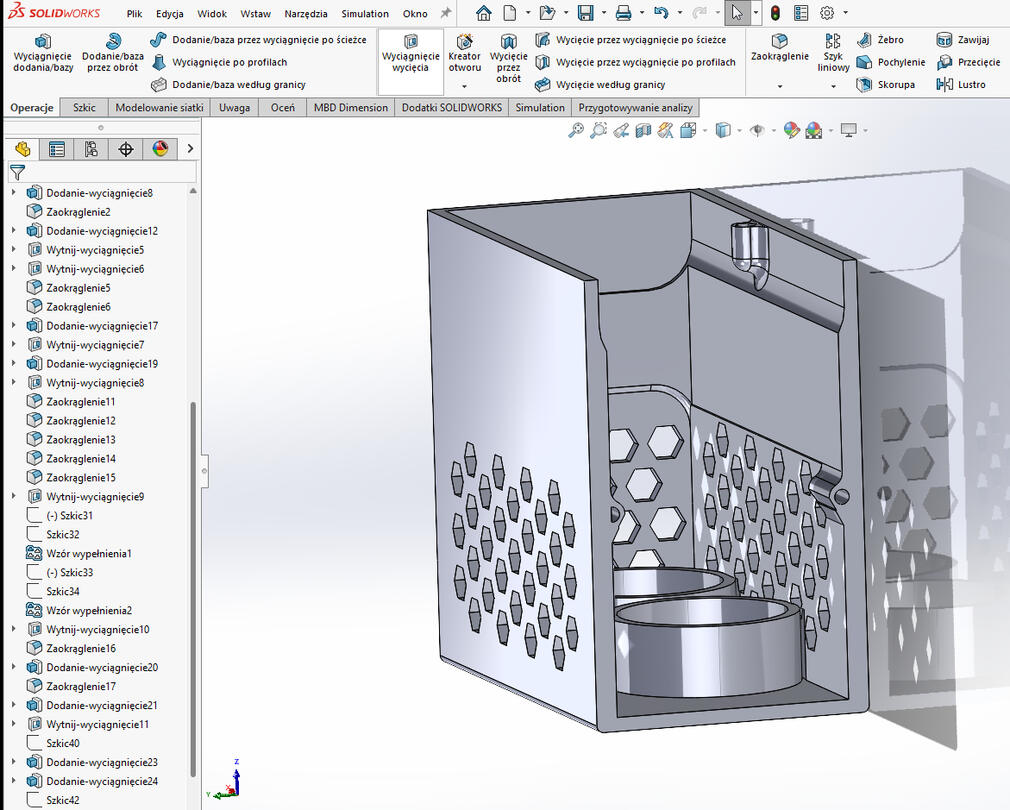
Task: Click Wycięcie według granicy command
Action: click(610, 85)
